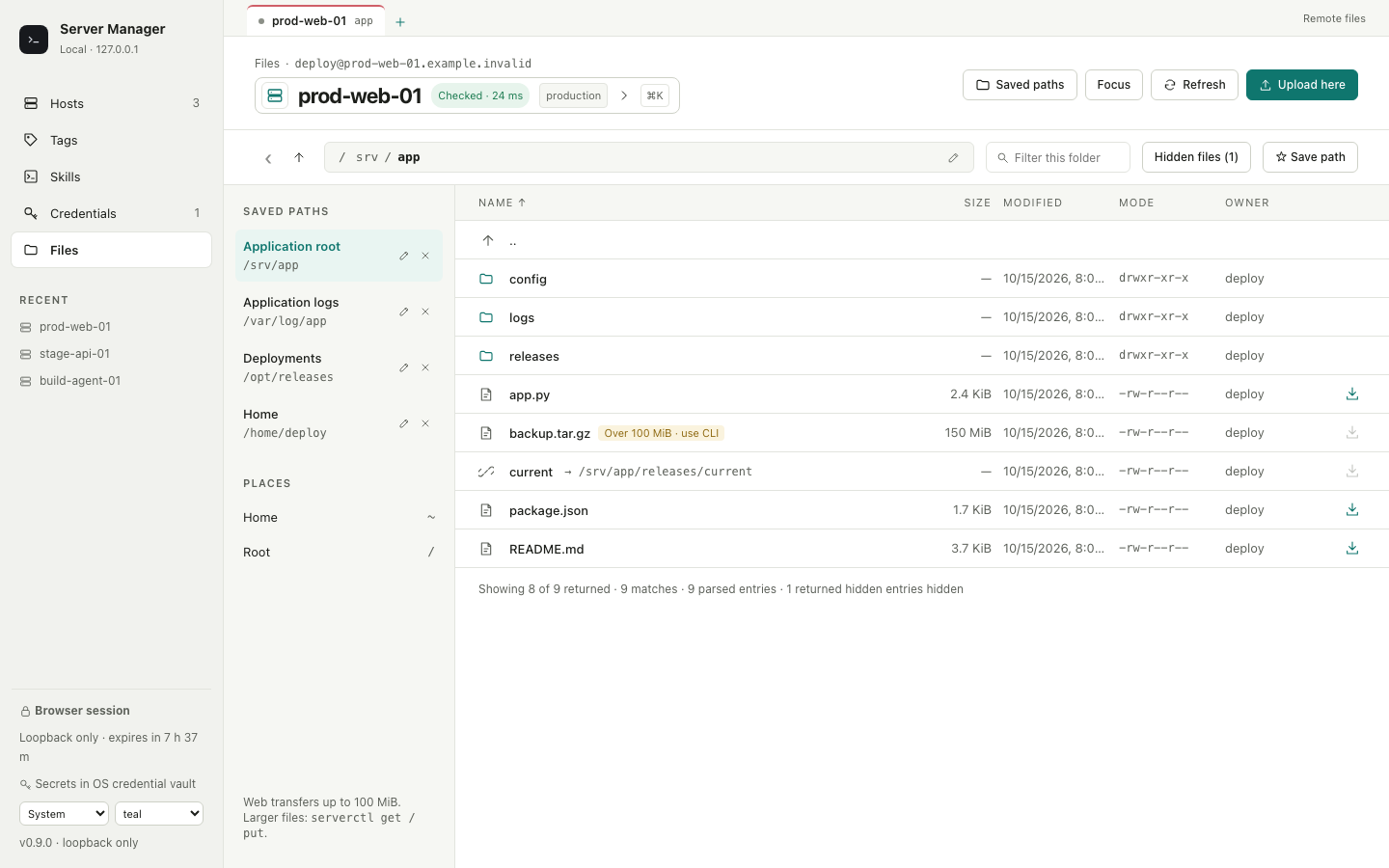
Task: Toggle Focus mode
Action: click(x=1114, y=85)
